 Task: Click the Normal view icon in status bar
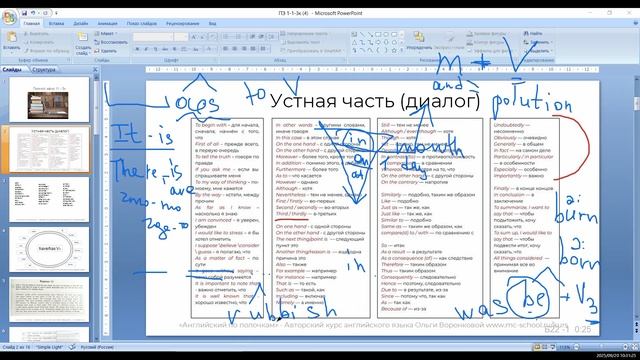(x=537, y=347)
